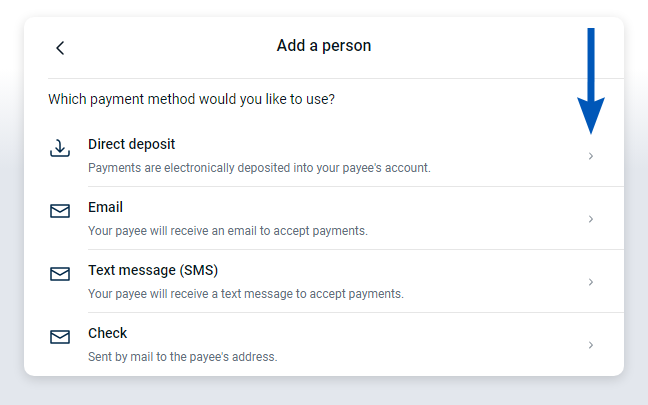Select Email payment method

[105, 207]
